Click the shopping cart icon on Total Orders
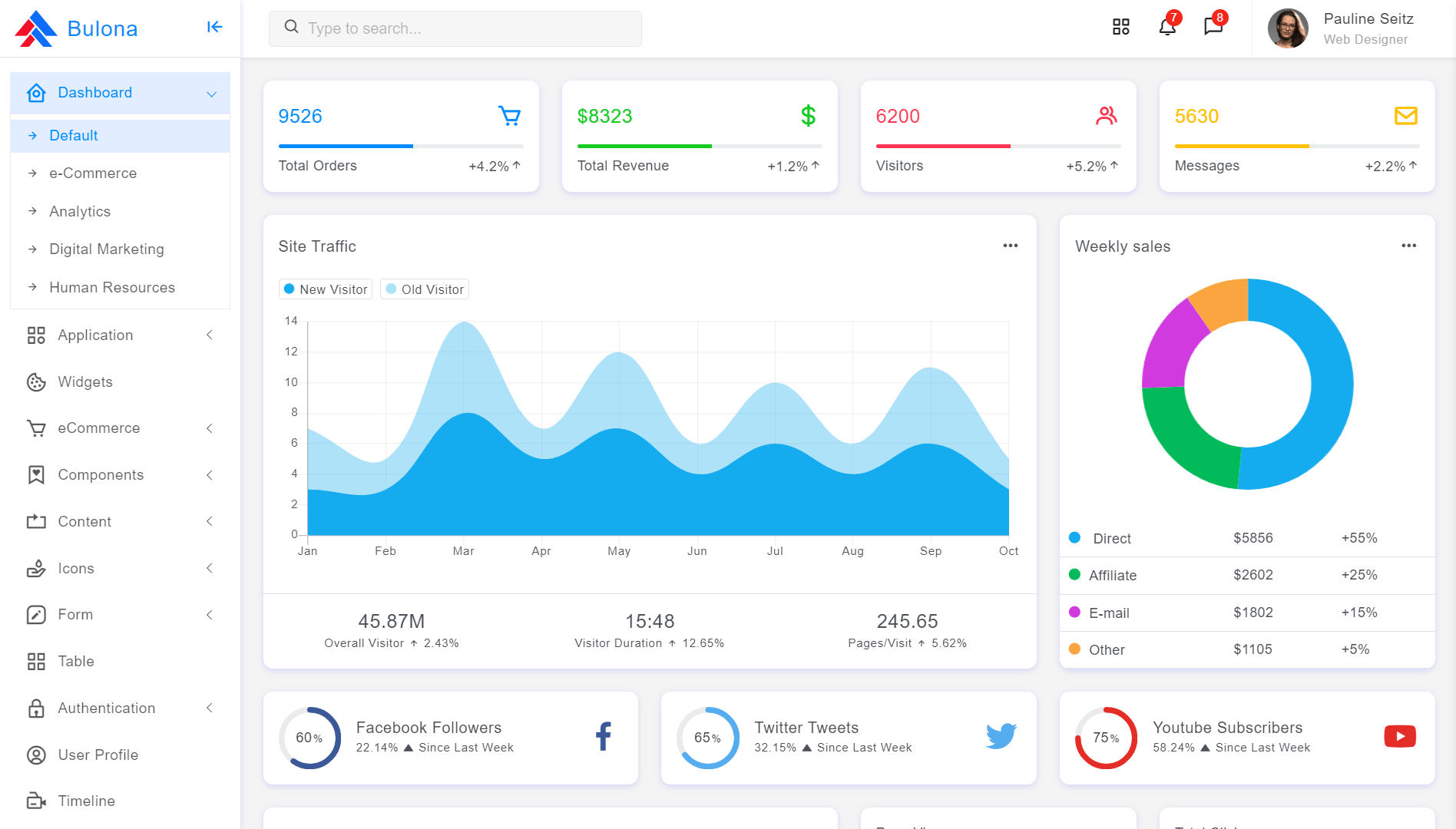The image size is (1456, 829). (x=509, y=116)
